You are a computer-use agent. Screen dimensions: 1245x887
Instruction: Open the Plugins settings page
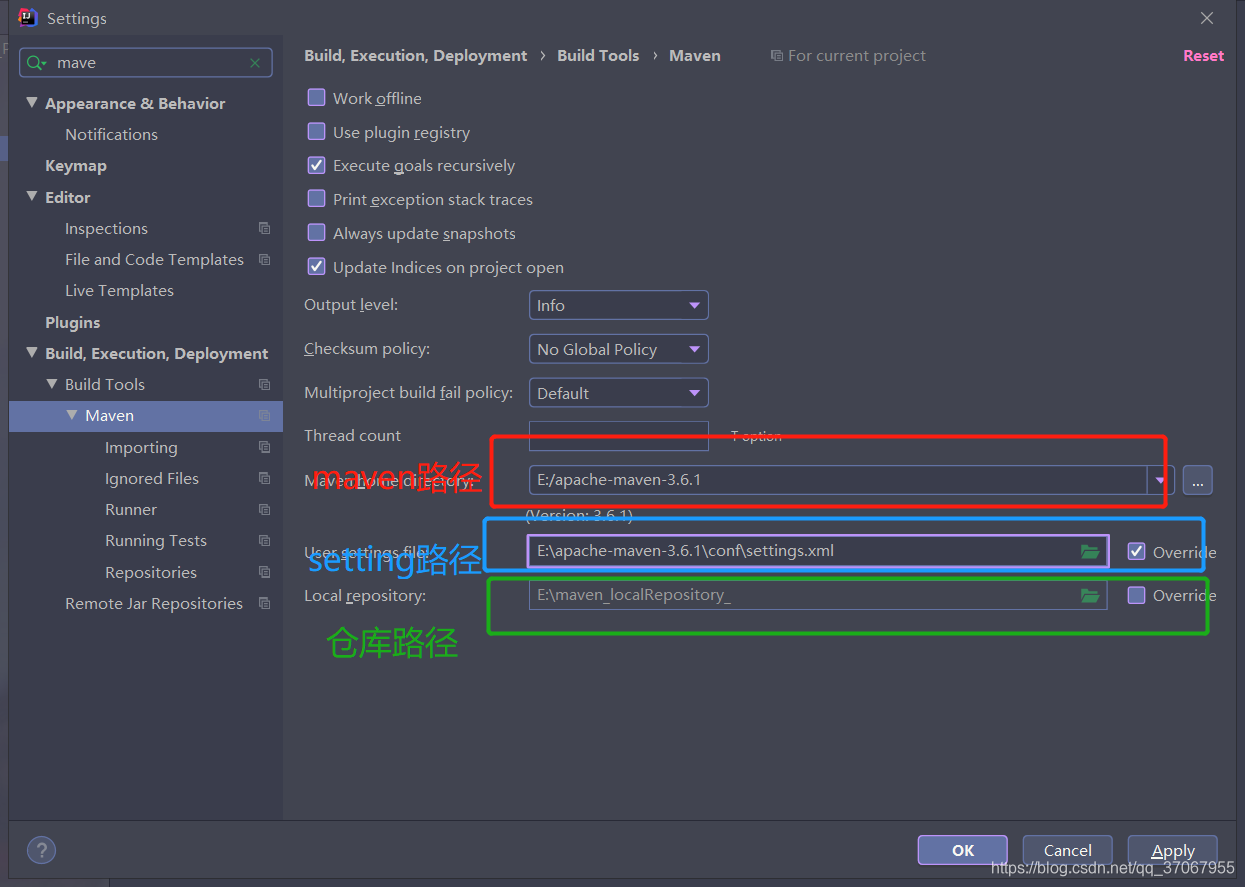pos(72,322)
